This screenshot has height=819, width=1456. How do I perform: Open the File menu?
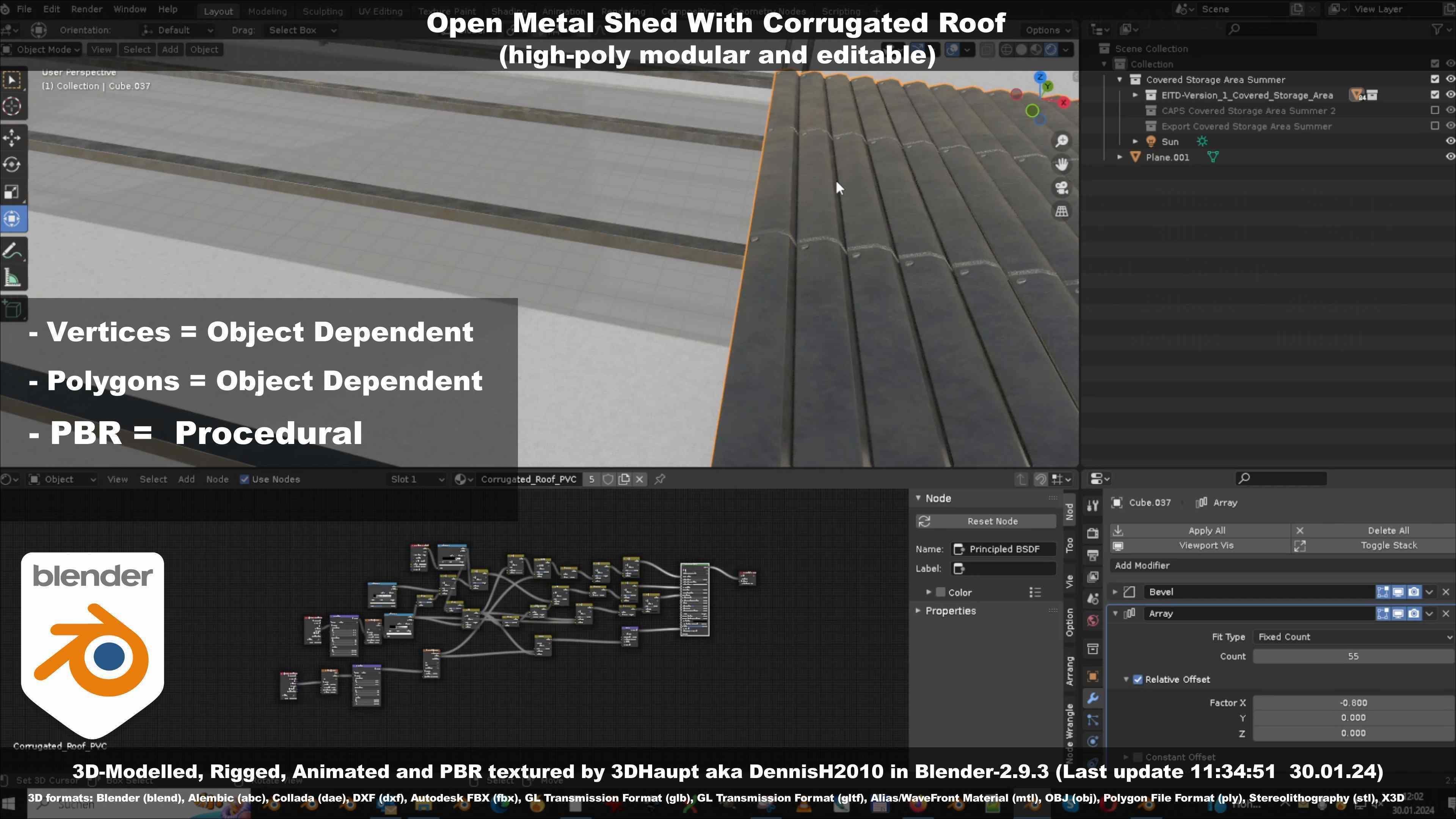point(24,9)
